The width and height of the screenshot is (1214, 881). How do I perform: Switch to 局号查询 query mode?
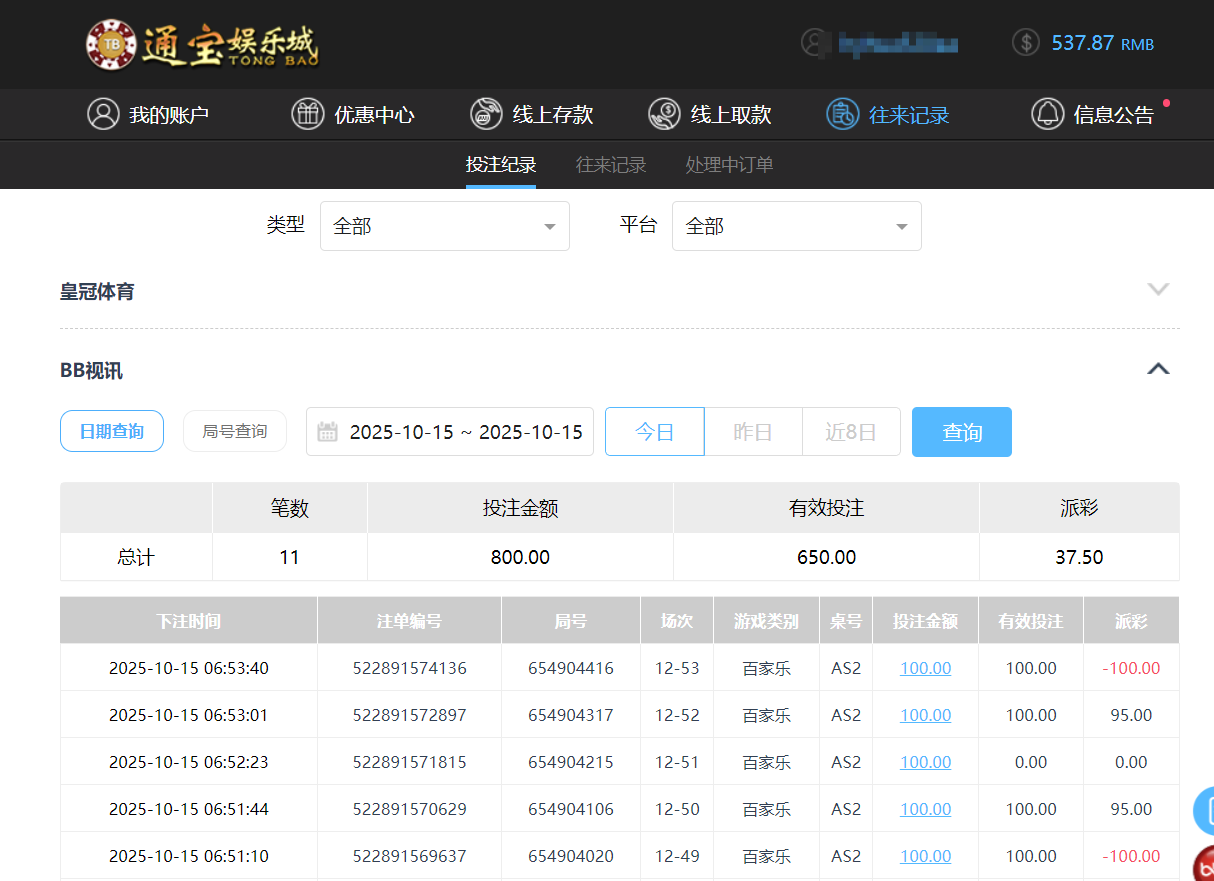pos(235,431)
